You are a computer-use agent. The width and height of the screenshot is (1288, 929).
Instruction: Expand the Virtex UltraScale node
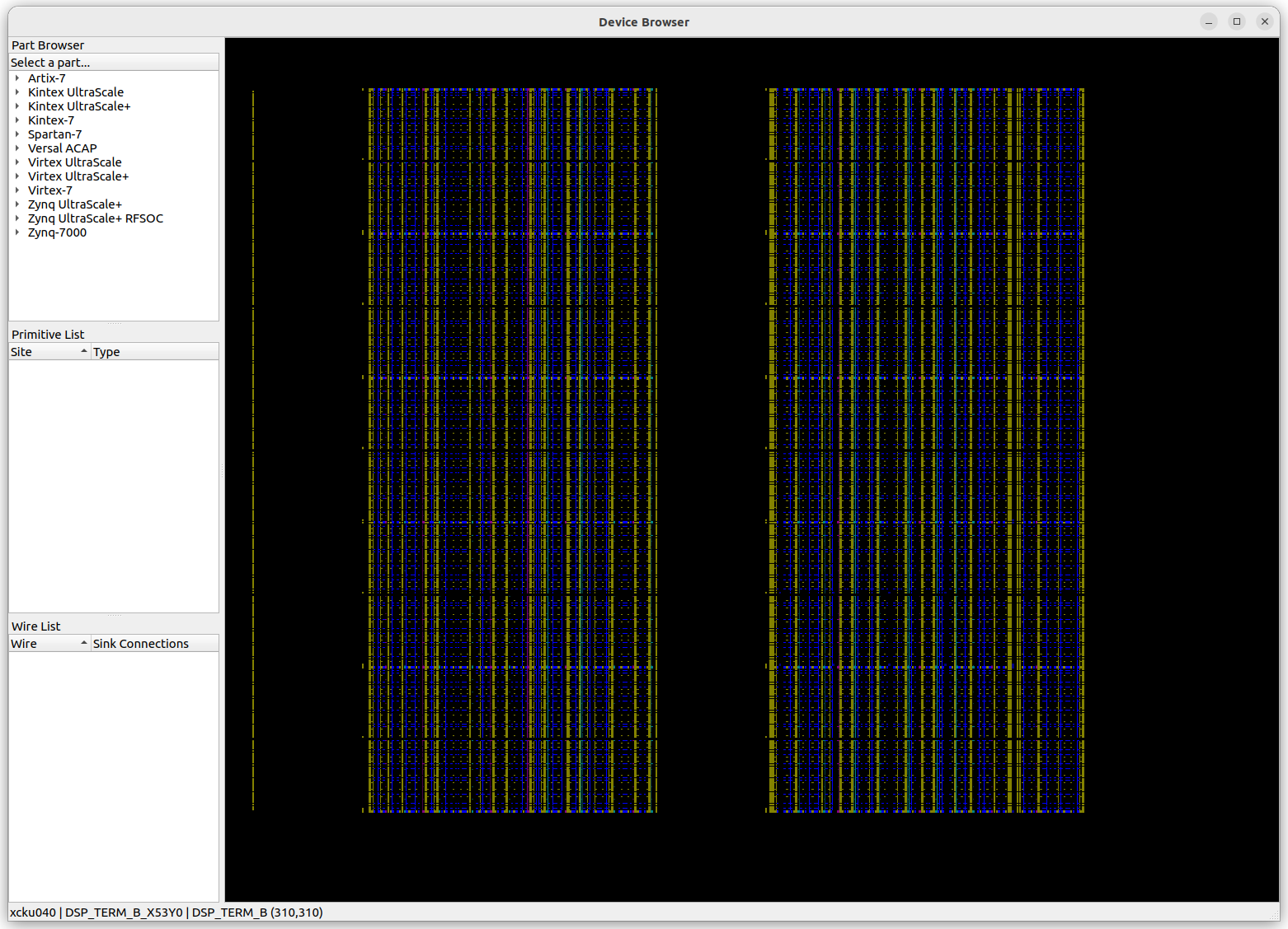[x=17, y=162]
